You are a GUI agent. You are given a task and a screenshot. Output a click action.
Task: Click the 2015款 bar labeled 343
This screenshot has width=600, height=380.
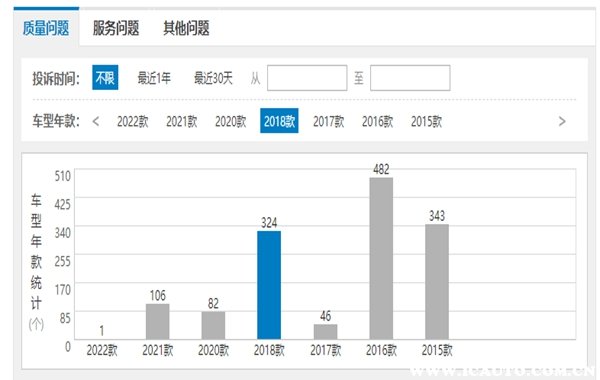[x=437, y=282]
